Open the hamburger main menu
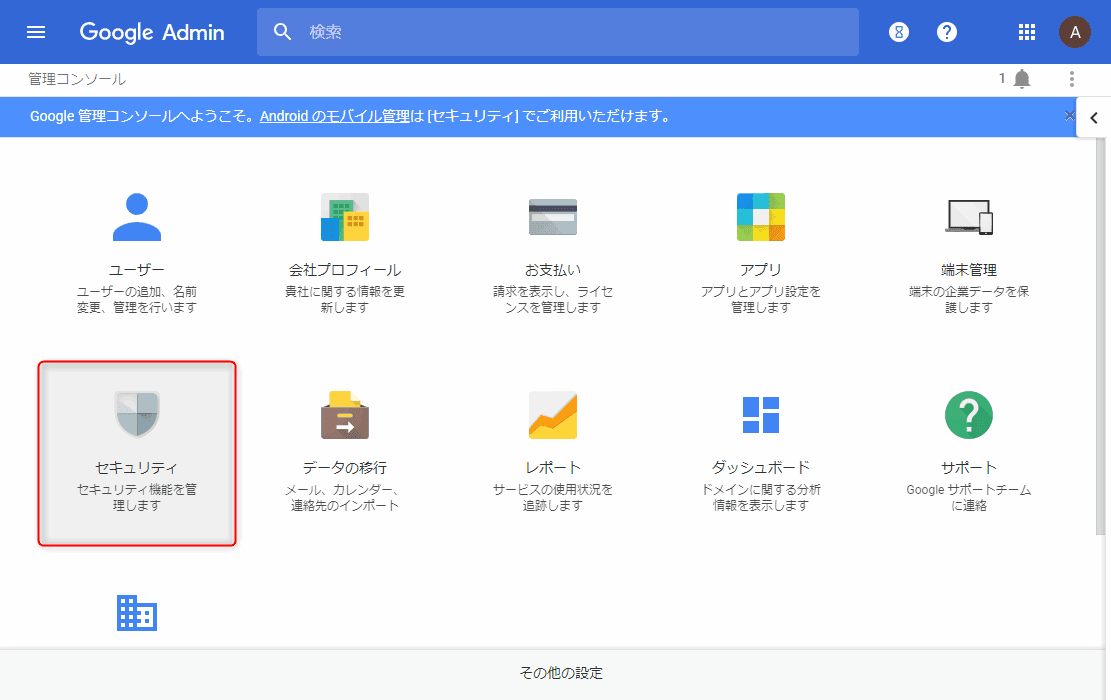The image size is (1111, 700). [x=35, y=32]
